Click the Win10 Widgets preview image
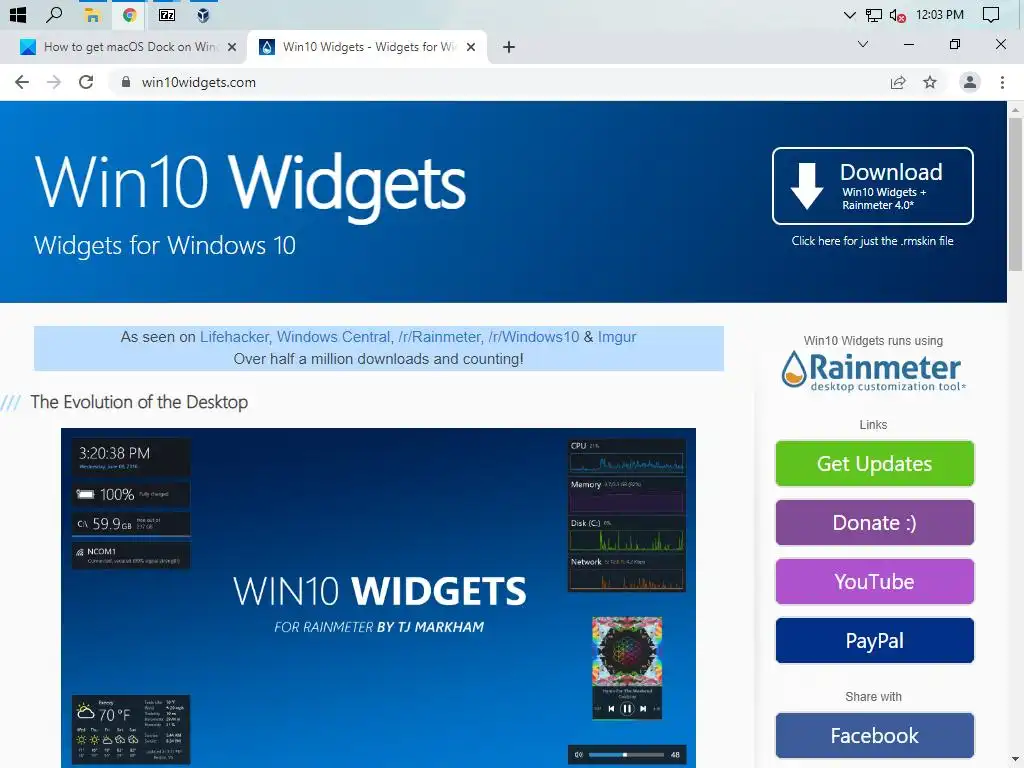This screenshot has height=768, width=1024. (x=378, y=598)
